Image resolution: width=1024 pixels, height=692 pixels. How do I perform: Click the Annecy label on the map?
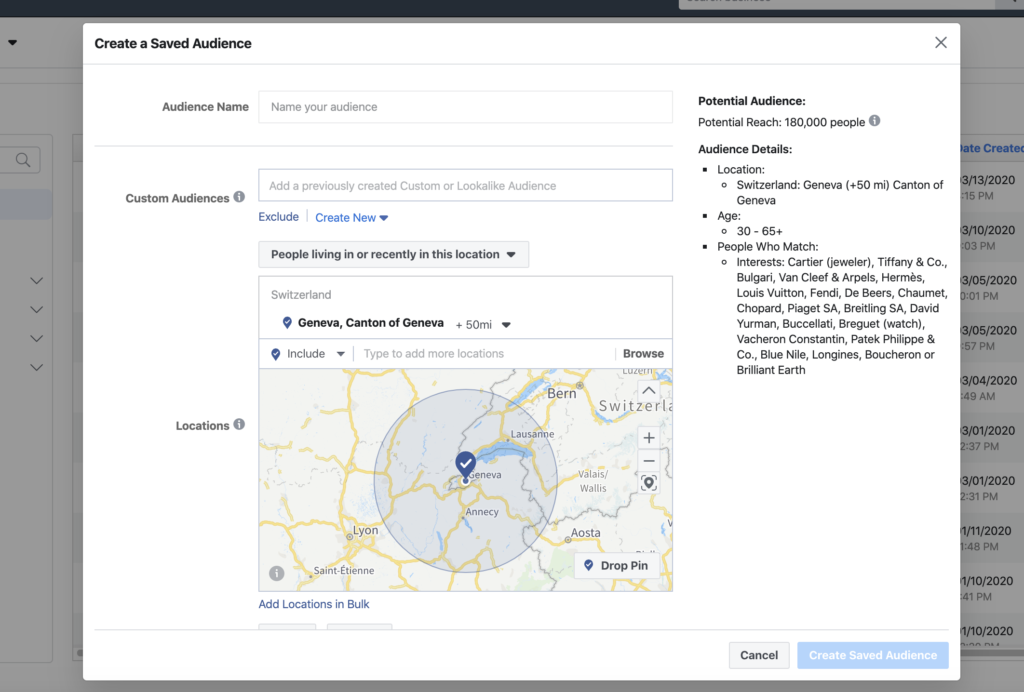coord(482,512)
